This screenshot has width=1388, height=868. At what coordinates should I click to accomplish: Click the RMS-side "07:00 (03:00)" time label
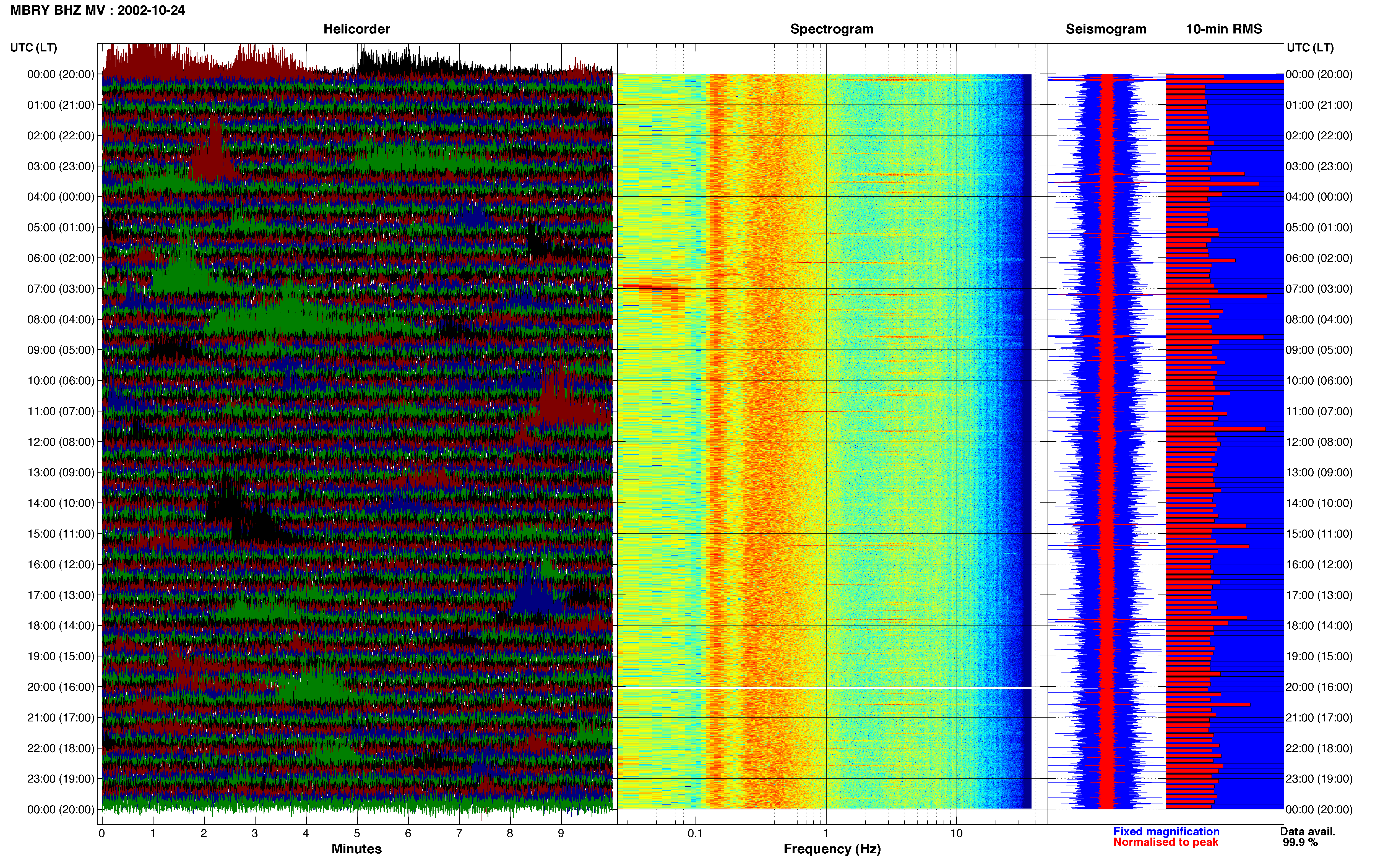(1319, 289)
